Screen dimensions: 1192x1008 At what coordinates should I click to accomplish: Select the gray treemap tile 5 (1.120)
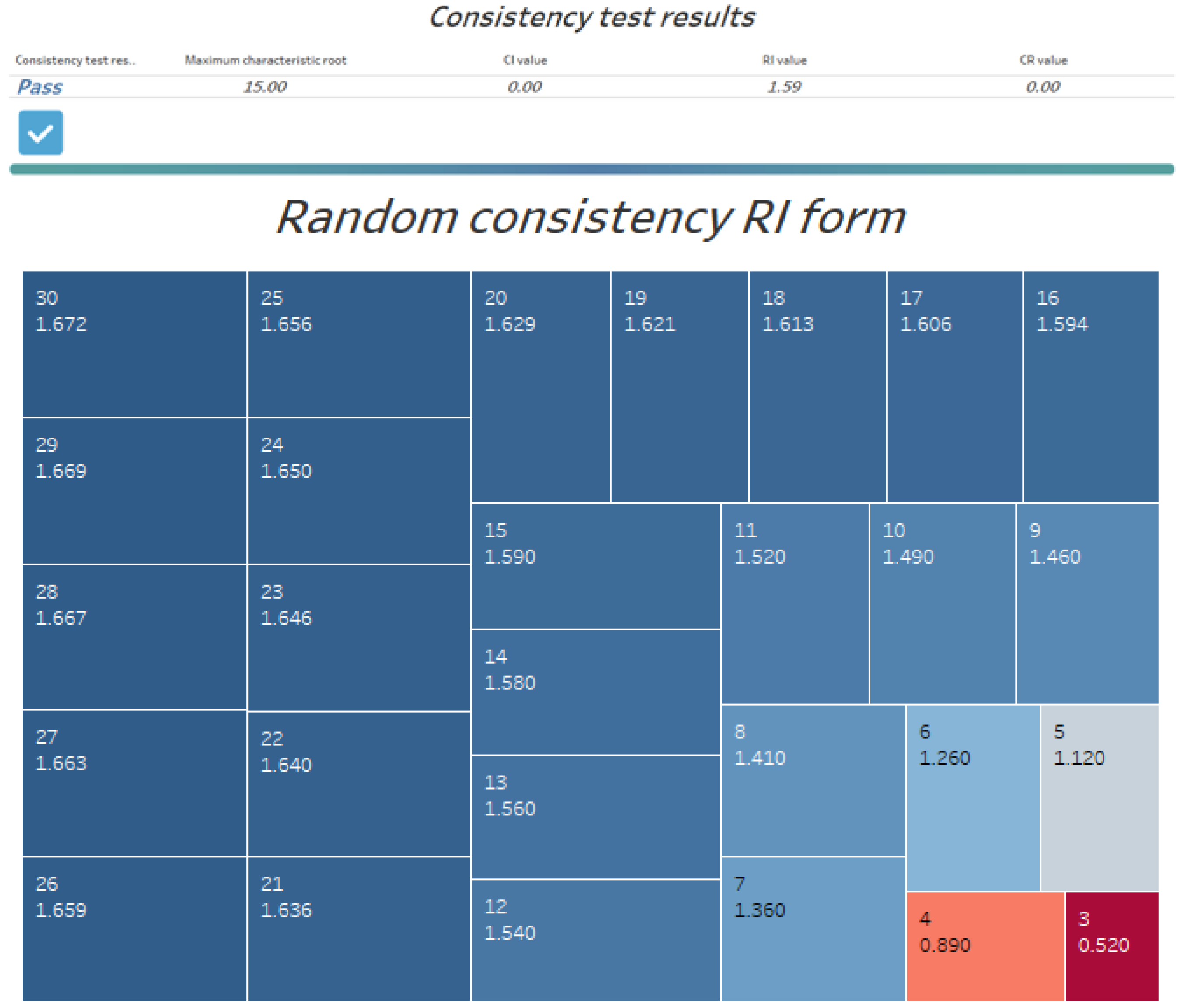(x=1099, y=798)
